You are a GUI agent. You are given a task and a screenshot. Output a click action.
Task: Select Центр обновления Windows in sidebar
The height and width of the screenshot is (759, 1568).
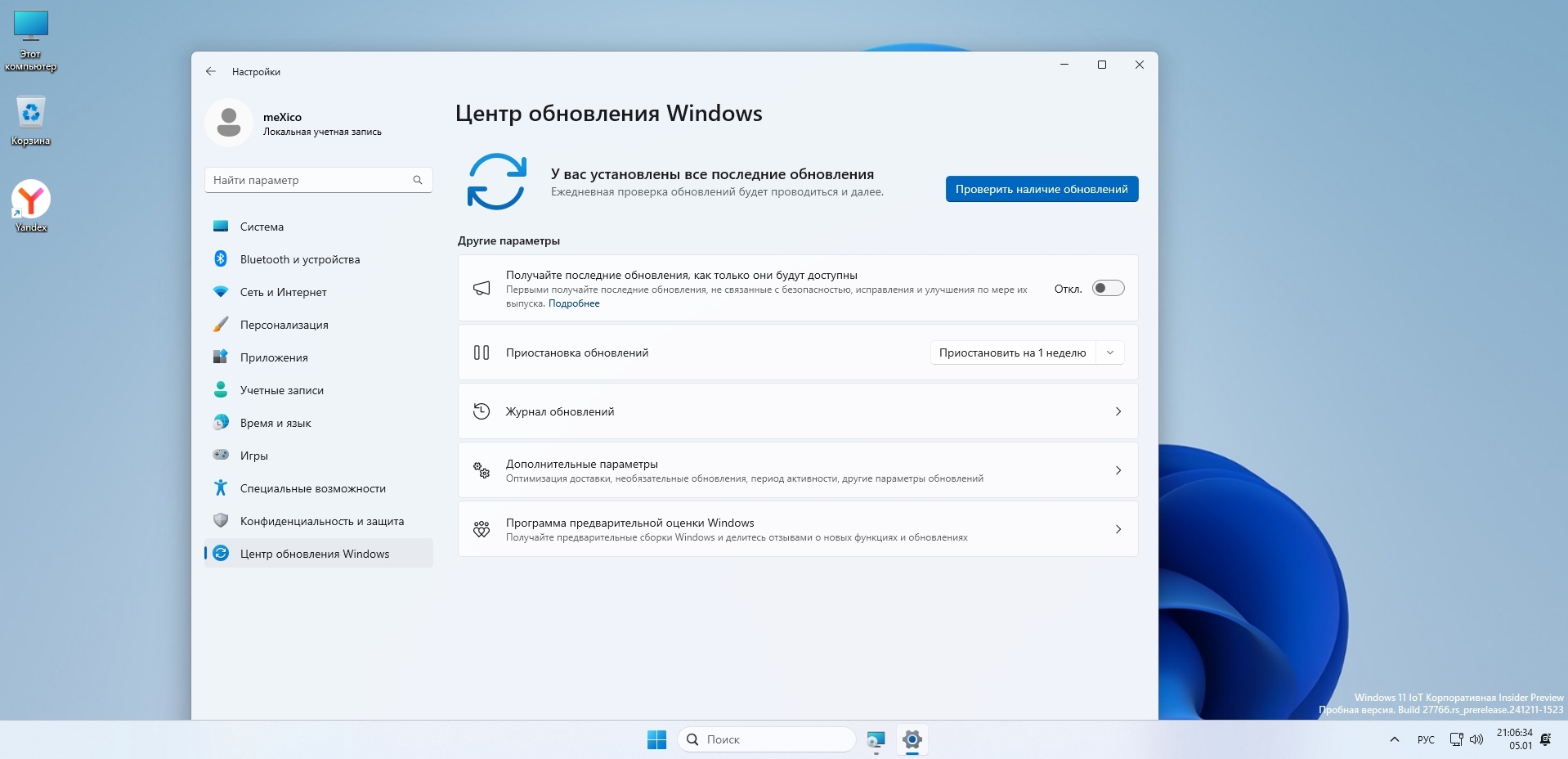point(319,554)
